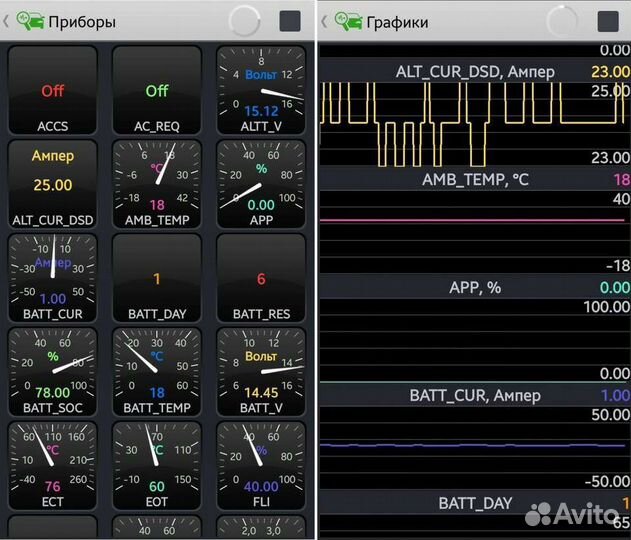Tap the green car icon beside Приборы
The image size is (631, 540).
tap(32, 21)
